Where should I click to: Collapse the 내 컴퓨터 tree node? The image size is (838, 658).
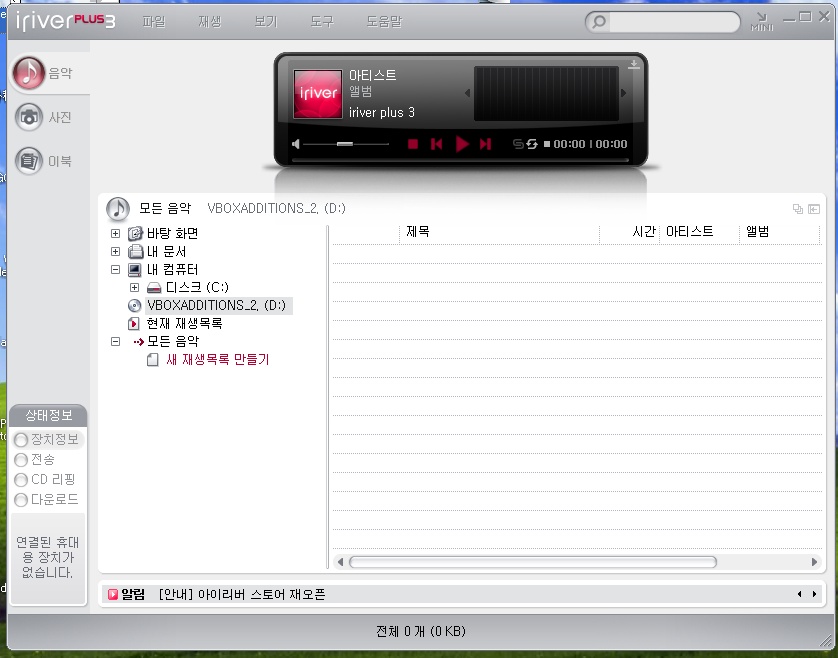[115, 269]
